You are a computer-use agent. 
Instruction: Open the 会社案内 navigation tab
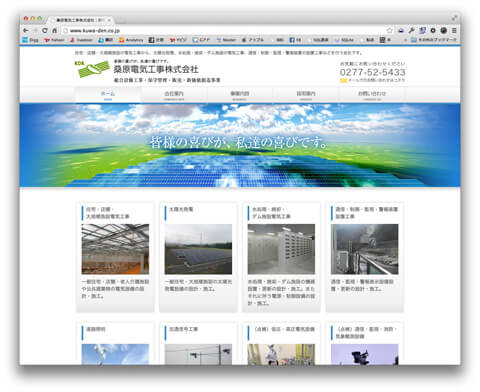pyautogui.click(x=174, y=94)
